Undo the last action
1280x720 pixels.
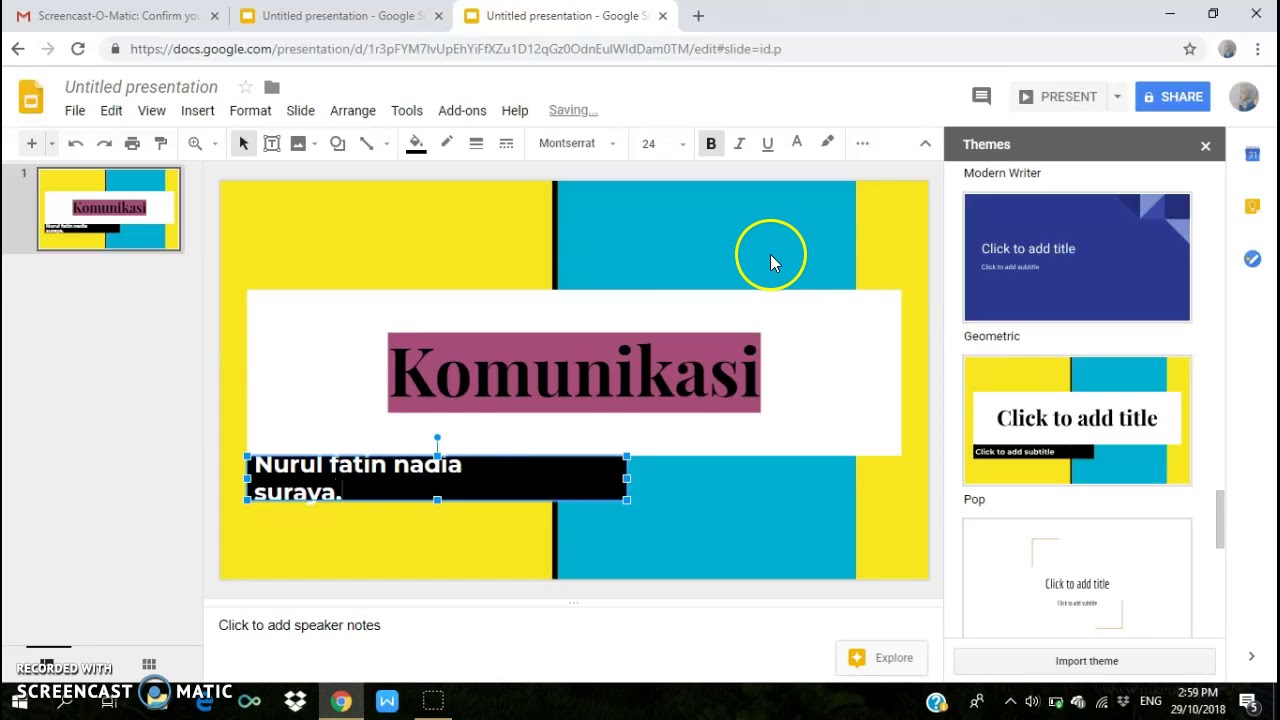tap(75, 144)
